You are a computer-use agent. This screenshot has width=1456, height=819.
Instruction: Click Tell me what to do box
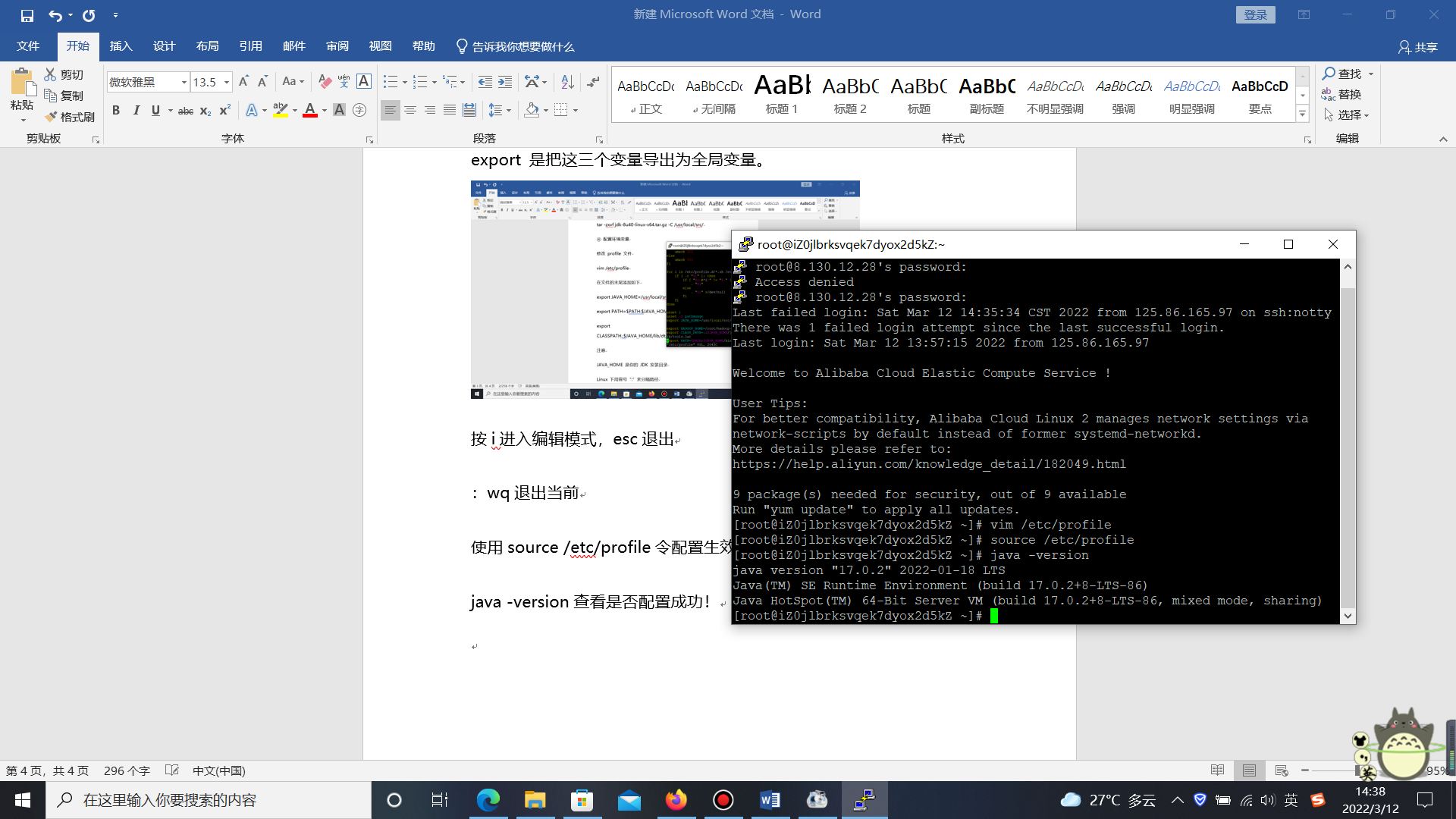point(516,47)
